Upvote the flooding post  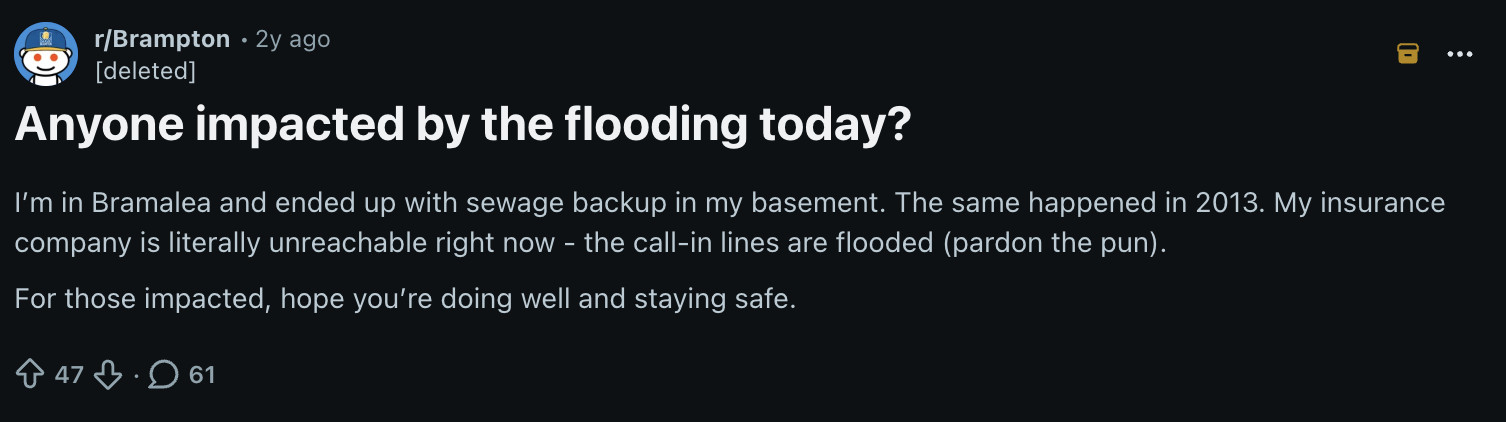pos(29,375)
